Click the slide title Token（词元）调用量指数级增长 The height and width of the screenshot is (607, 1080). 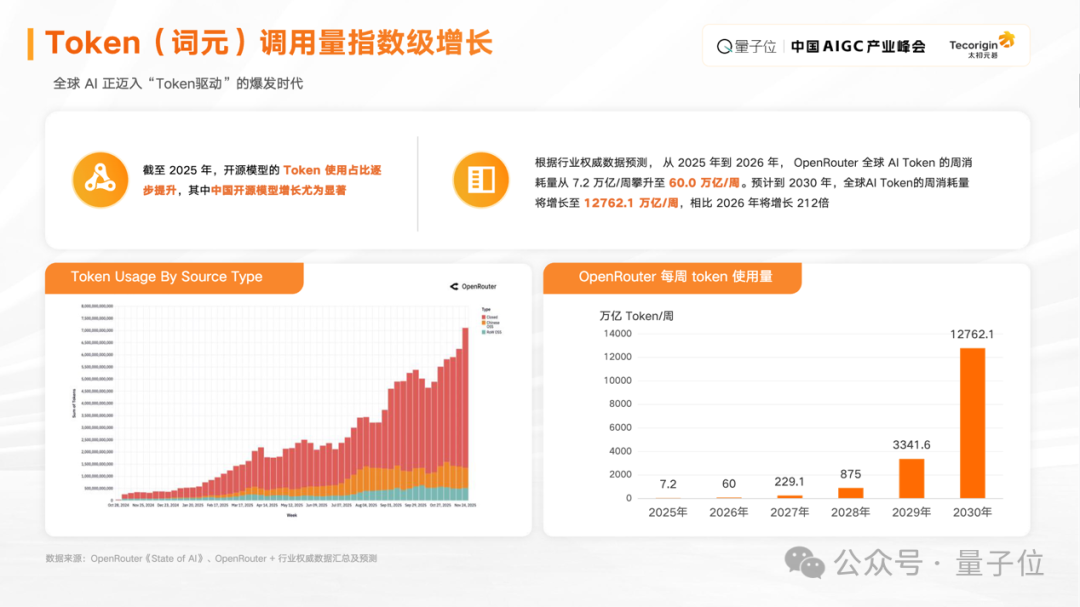tap(269, 43)
